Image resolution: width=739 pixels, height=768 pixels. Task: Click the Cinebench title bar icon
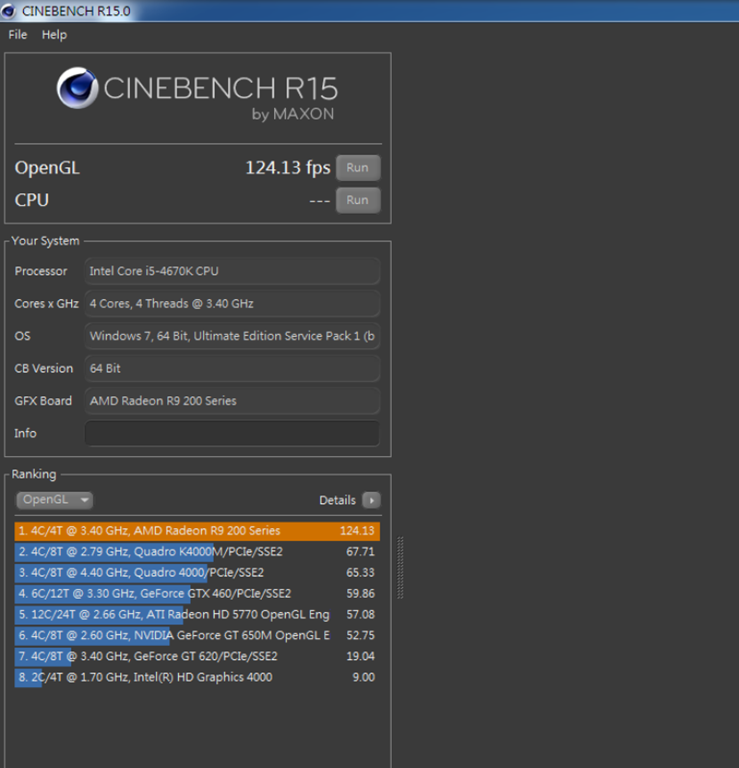[x=8, y=11]
